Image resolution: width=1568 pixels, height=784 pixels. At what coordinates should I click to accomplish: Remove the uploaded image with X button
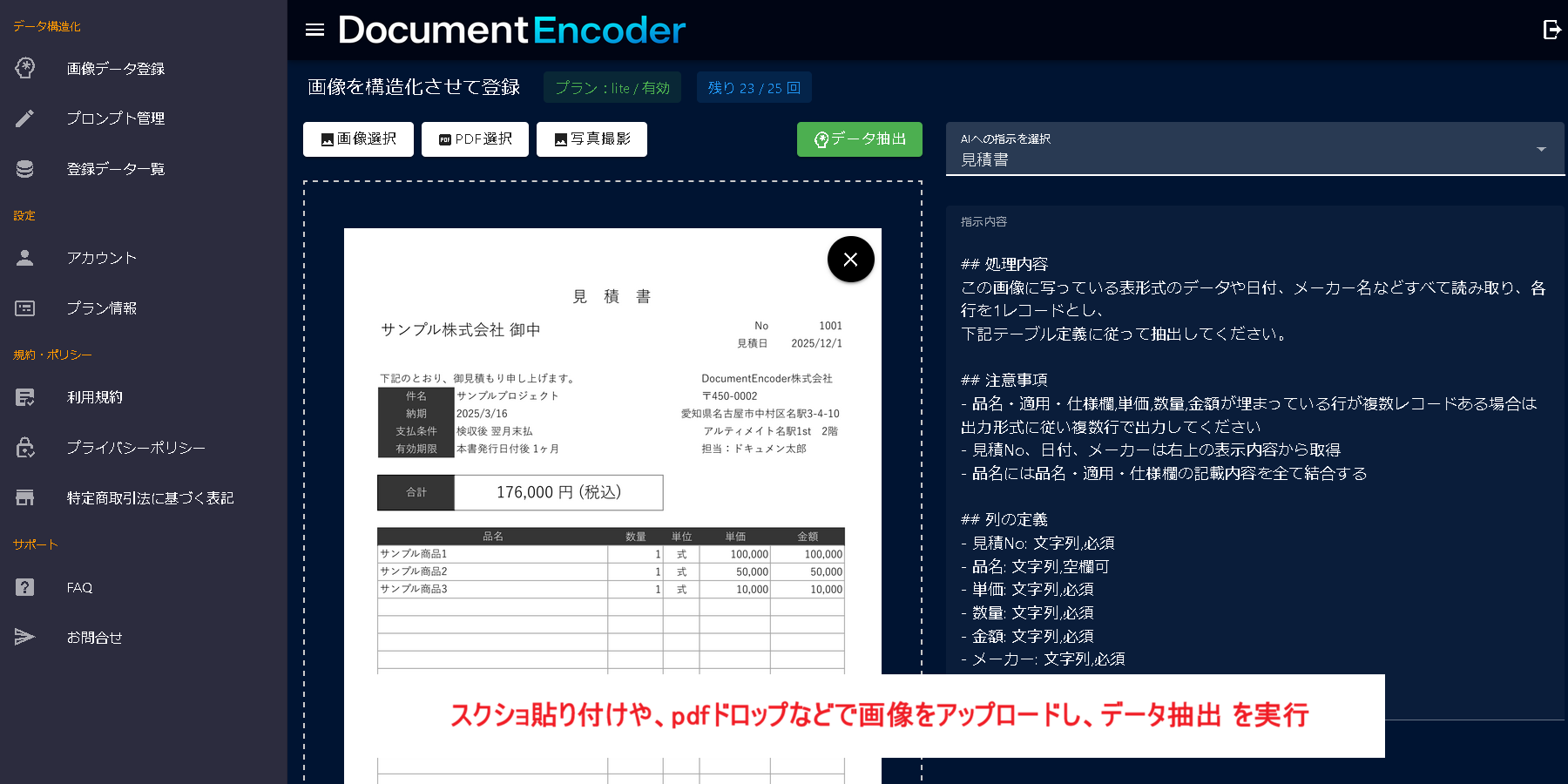pyautogui.click(x=850, y=260)
